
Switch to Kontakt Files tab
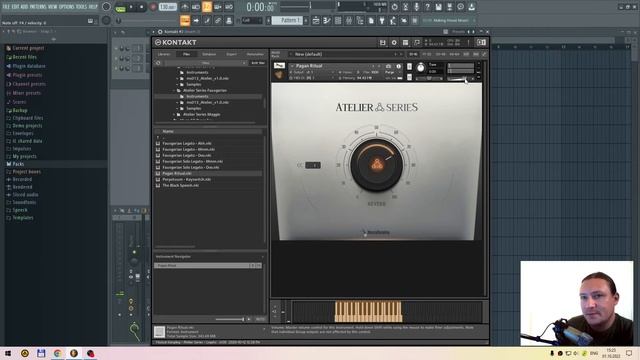coord(187,54)
